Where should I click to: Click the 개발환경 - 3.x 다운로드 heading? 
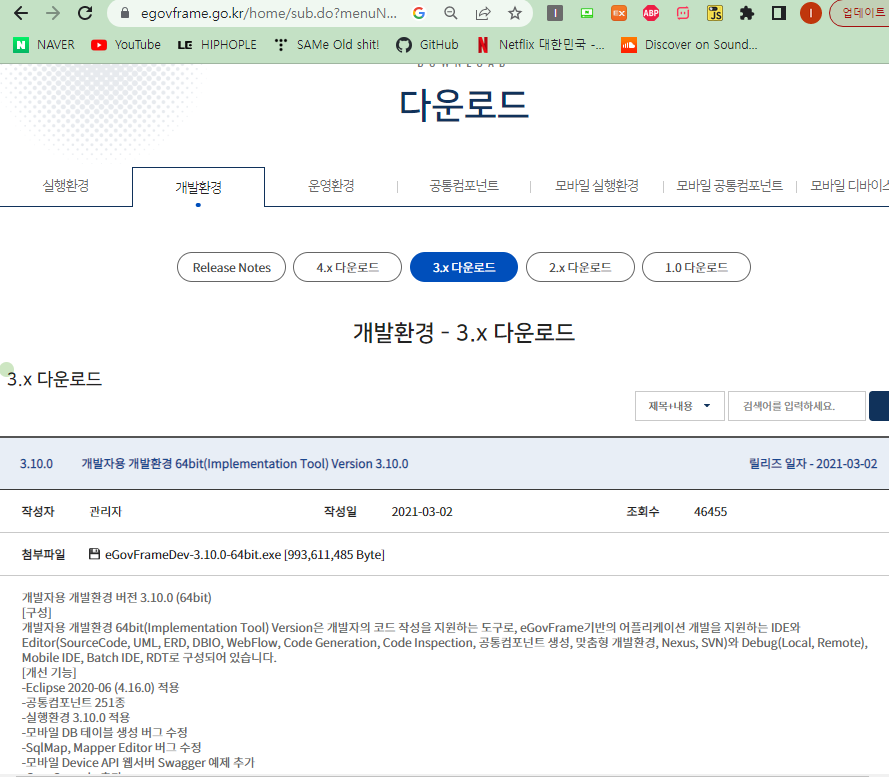pos(464,332)
